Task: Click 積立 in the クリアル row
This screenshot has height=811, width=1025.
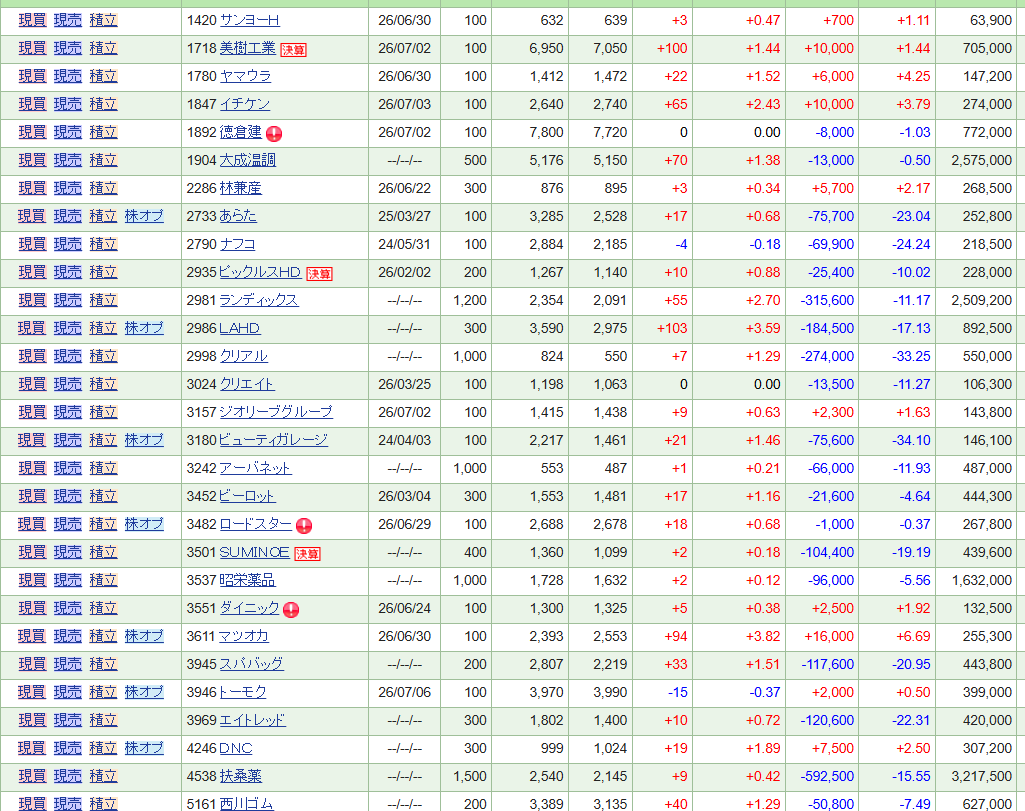Action: 103,356
